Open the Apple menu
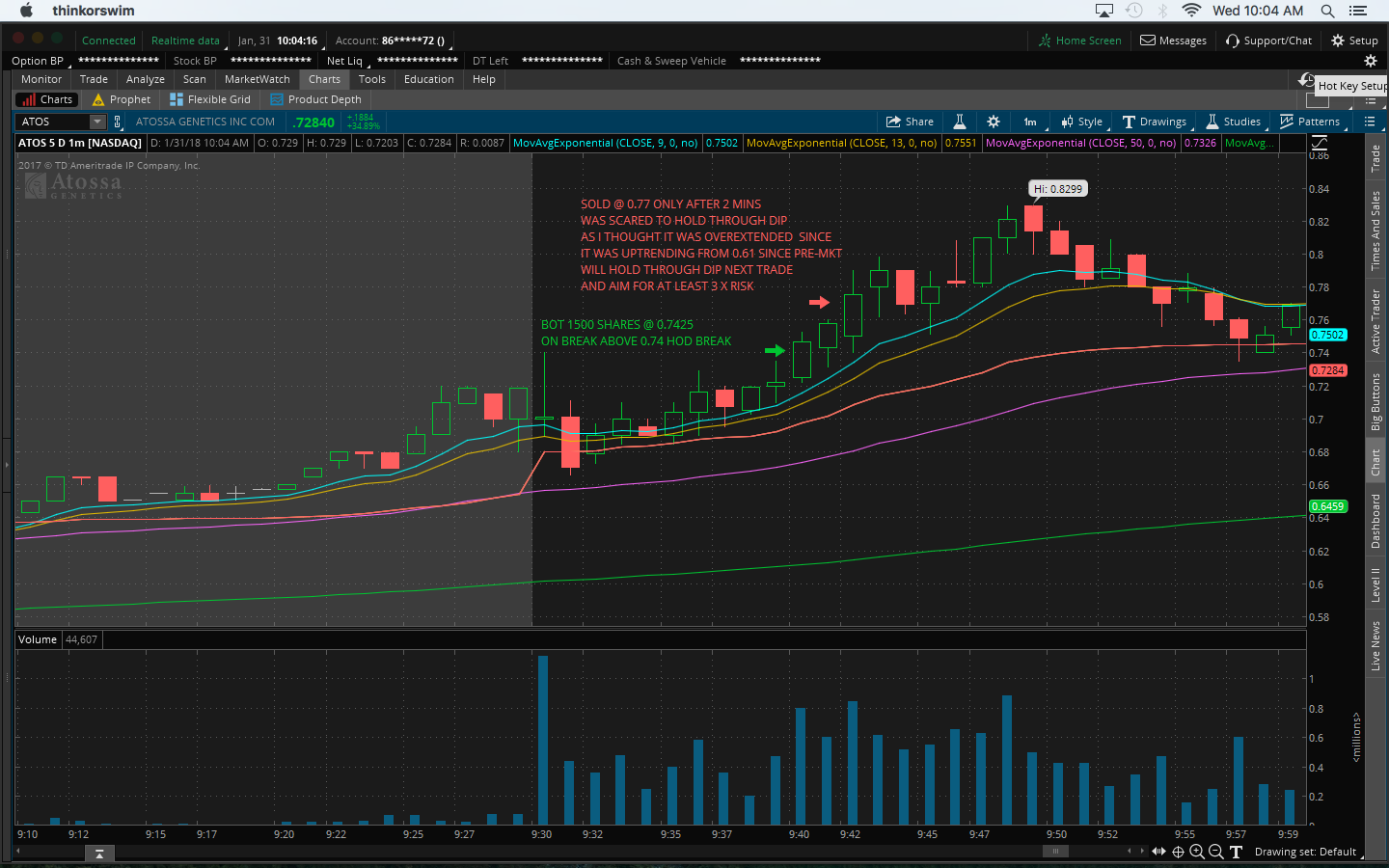 click(x=26, y=11)
